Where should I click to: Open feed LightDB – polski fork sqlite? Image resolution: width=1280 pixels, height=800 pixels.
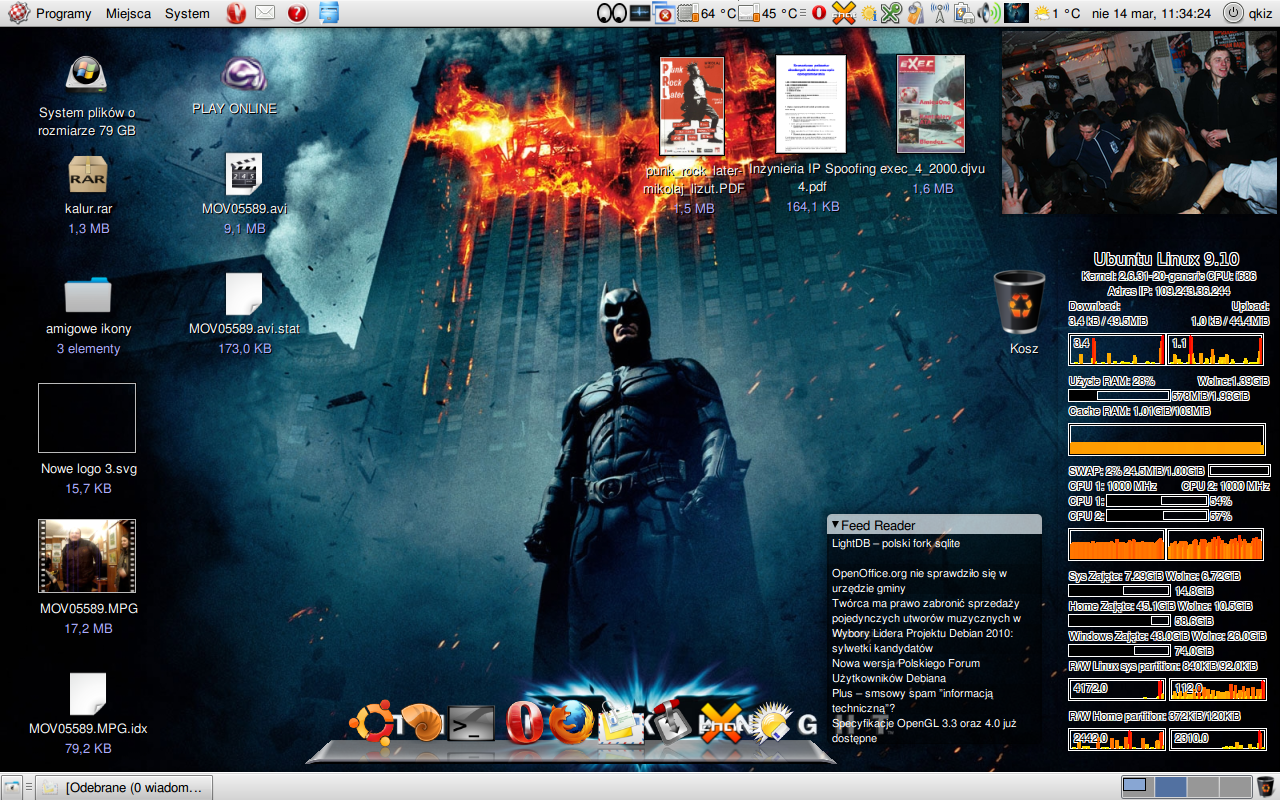896,543
